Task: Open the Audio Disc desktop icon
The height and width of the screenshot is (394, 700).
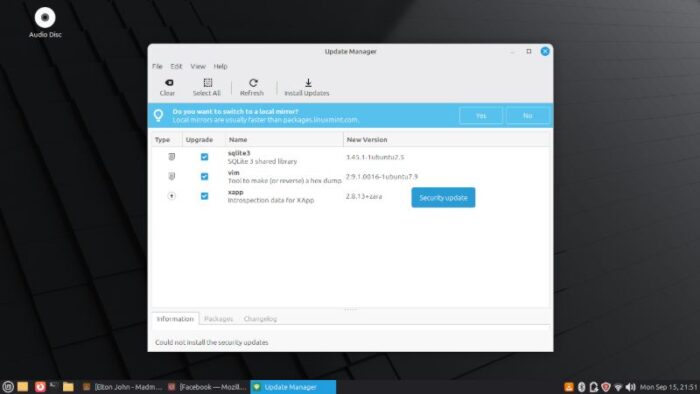Action: click(x=45, y=22)
